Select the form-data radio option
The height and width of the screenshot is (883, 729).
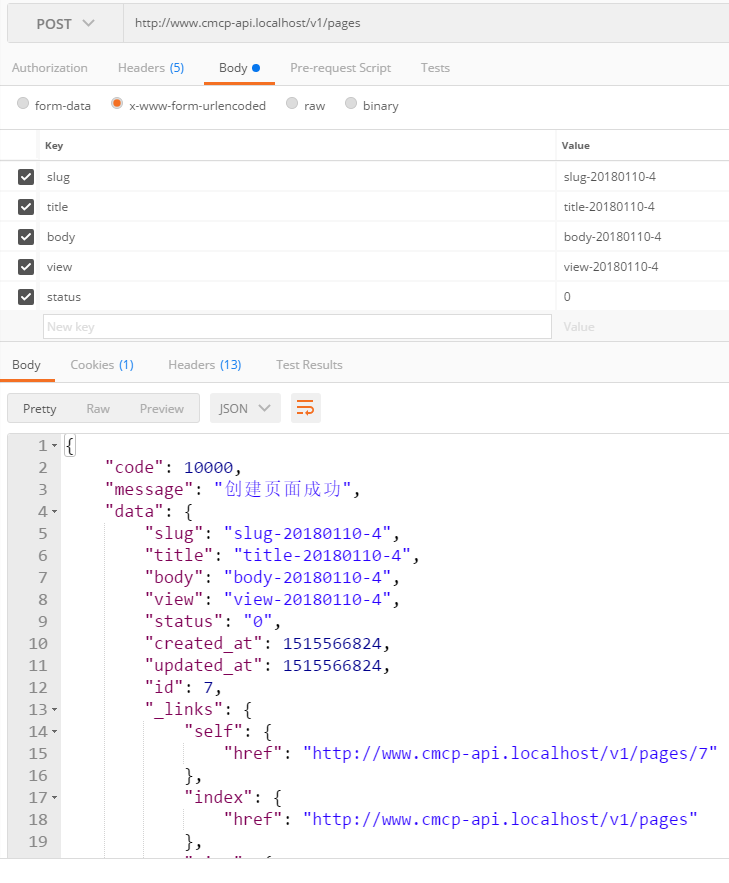[x=24, y=104]
